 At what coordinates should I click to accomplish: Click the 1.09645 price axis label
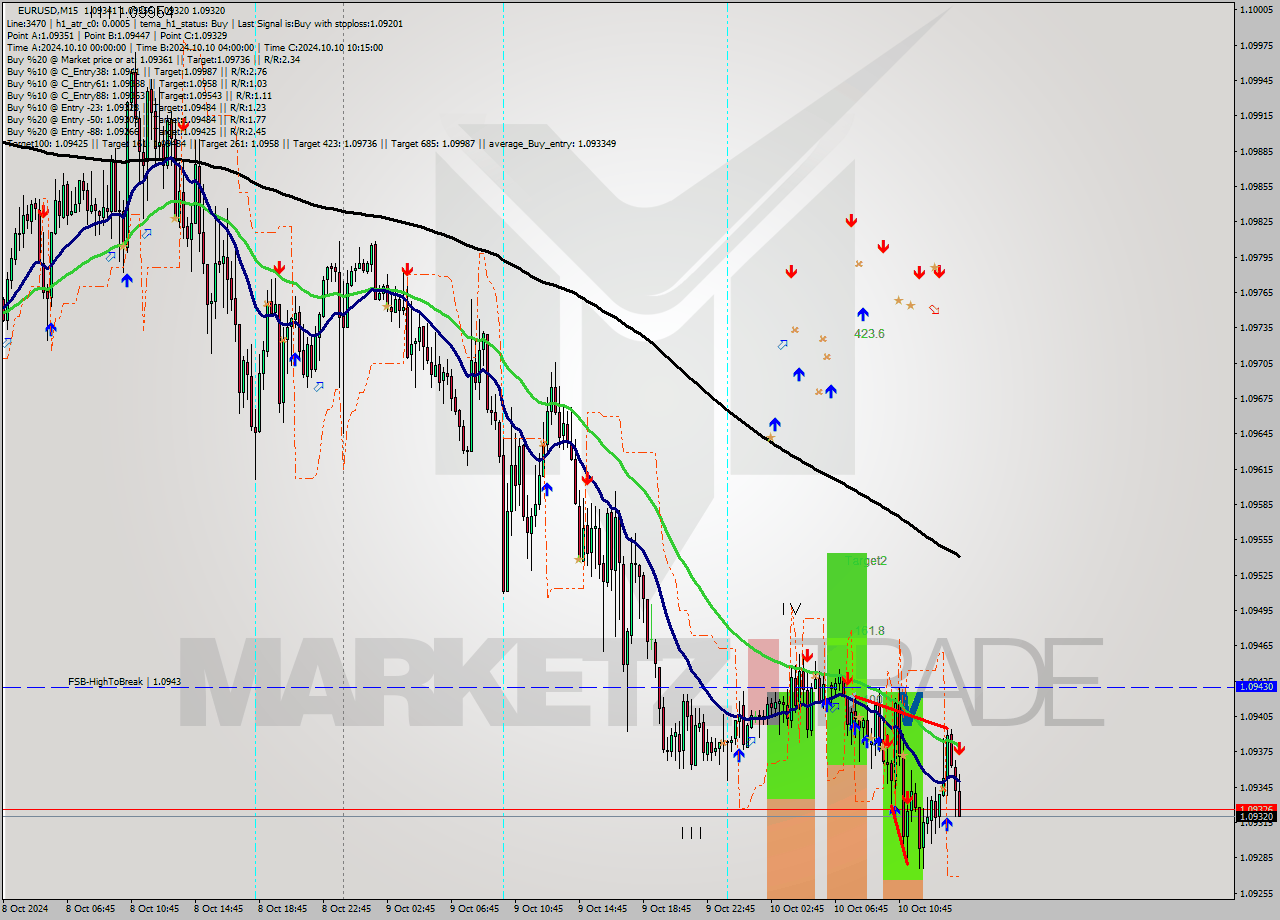(1256, 433)
